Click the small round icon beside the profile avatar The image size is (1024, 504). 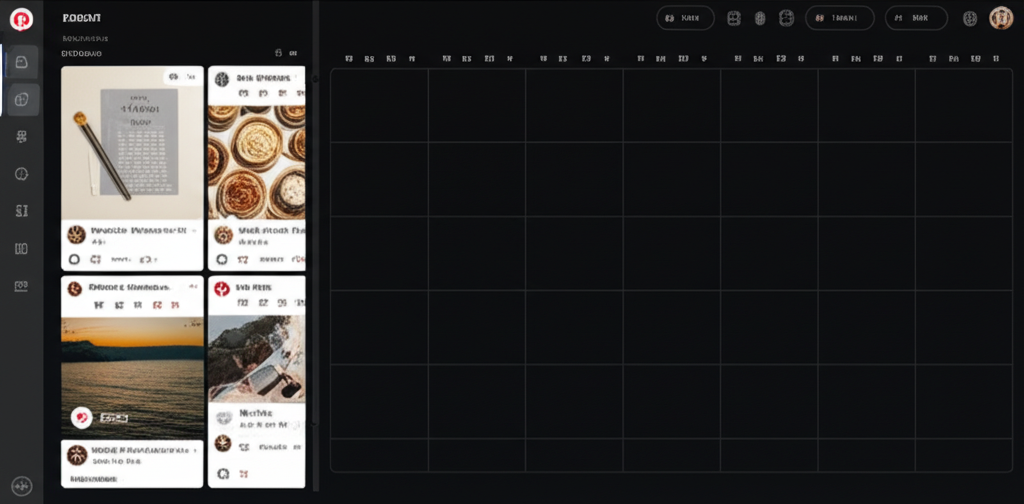(x=970, y=18)
